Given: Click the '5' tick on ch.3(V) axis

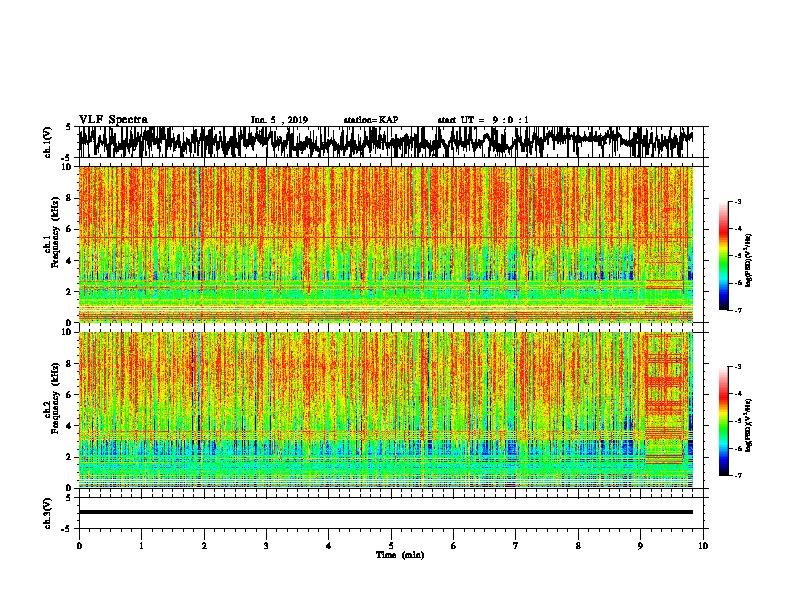Looking at the screenshot, I should point(68,498).
